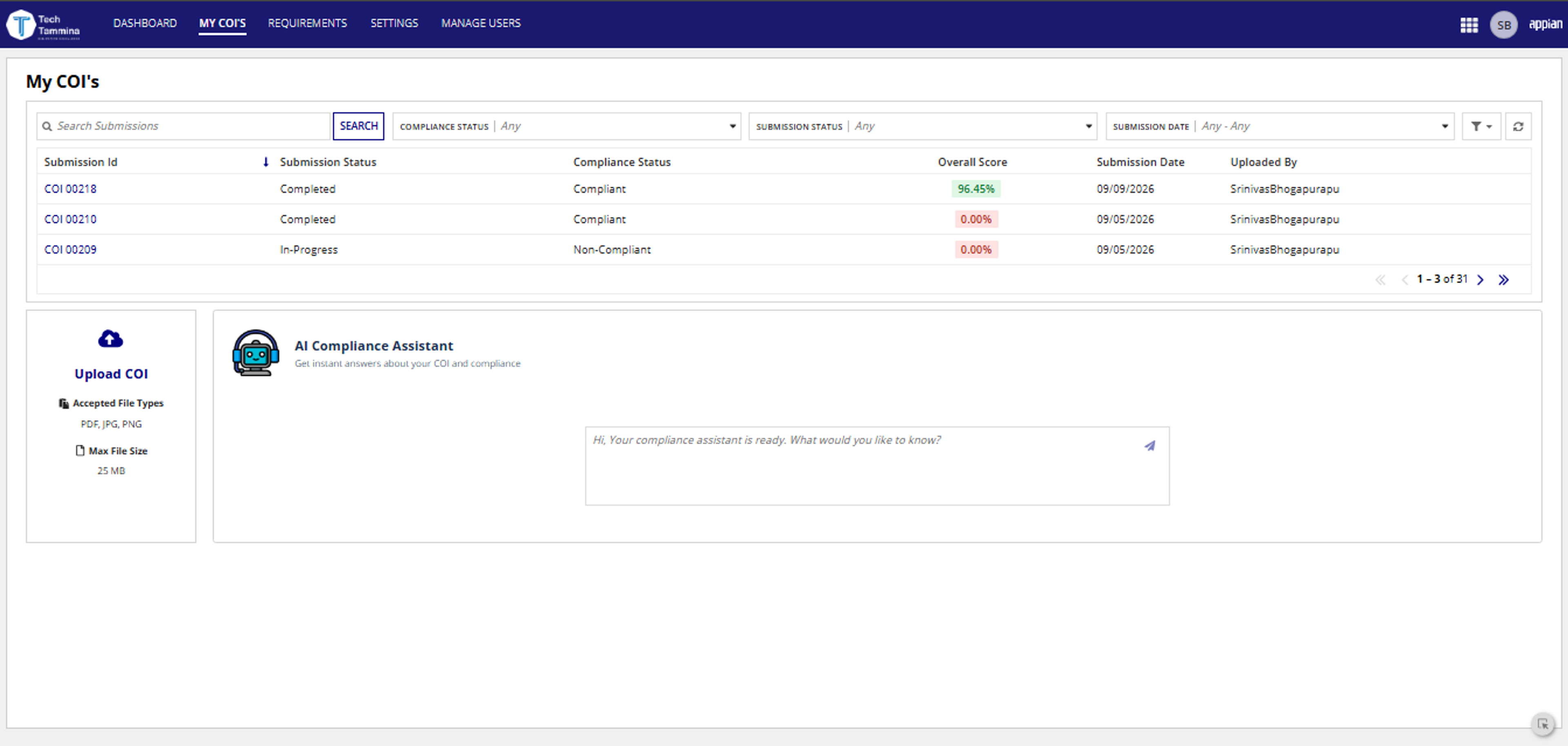Click search magnifier icon in search box
This screenshot has width=1568, height=746.
(47, 127)
